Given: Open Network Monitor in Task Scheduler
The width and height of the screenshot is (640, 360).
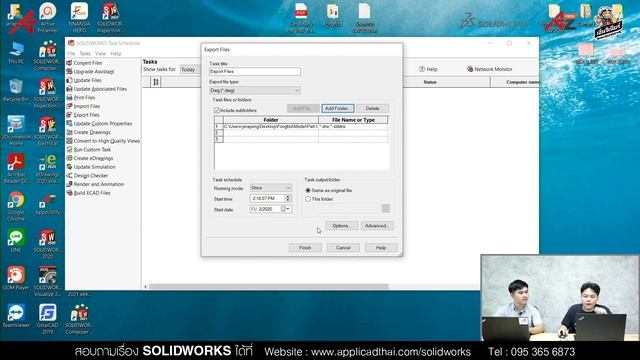Looking at the screenshot, I should pyautogui.click(x=489, y=69).
